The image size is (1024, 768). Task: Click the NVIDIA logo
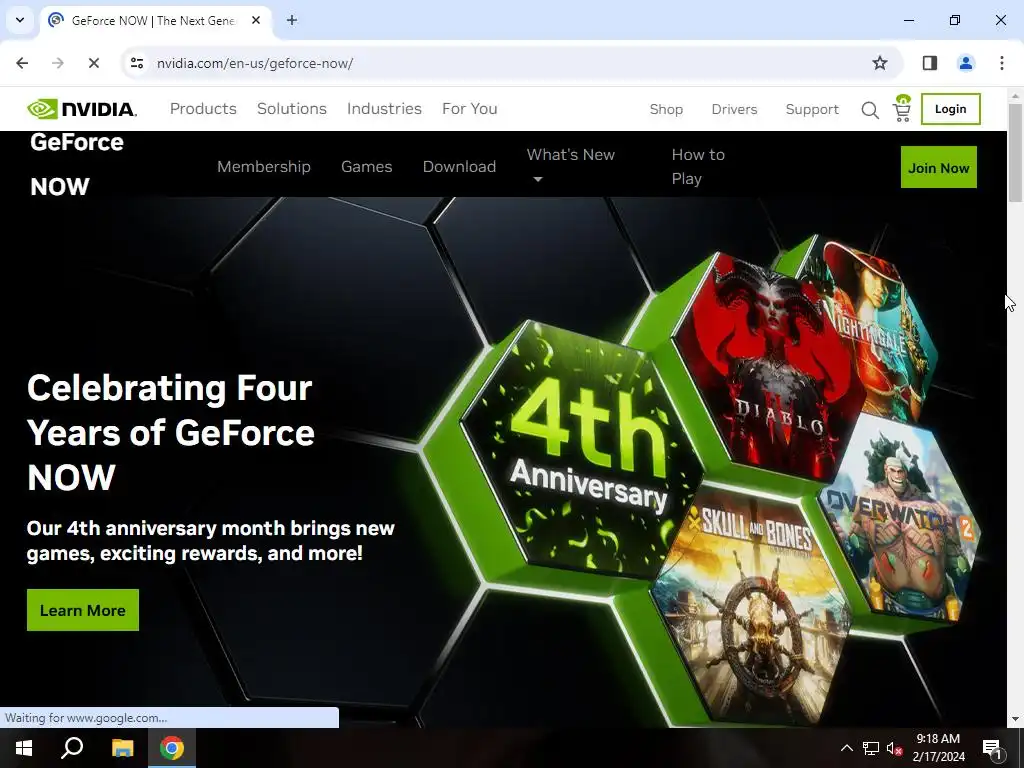coord(82,108)
